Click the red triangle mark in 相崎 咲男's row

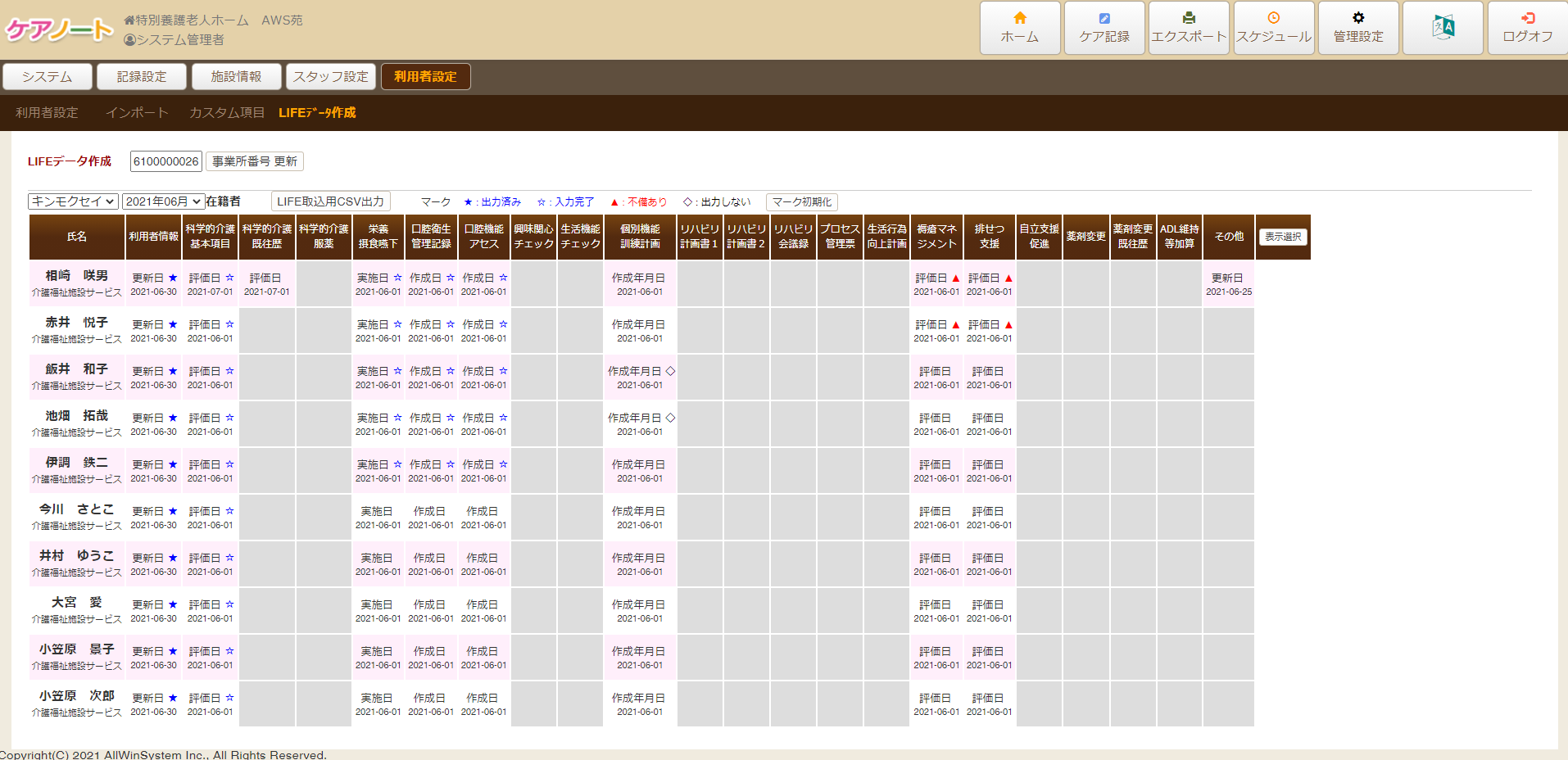coord(955,278)
